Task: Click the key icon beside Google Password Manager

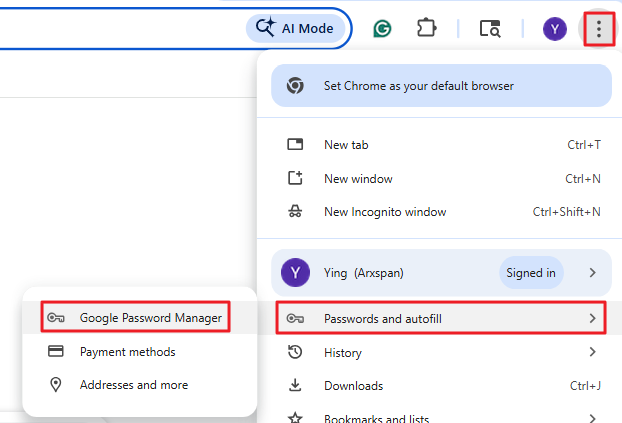Action: (x=56, y=318)
